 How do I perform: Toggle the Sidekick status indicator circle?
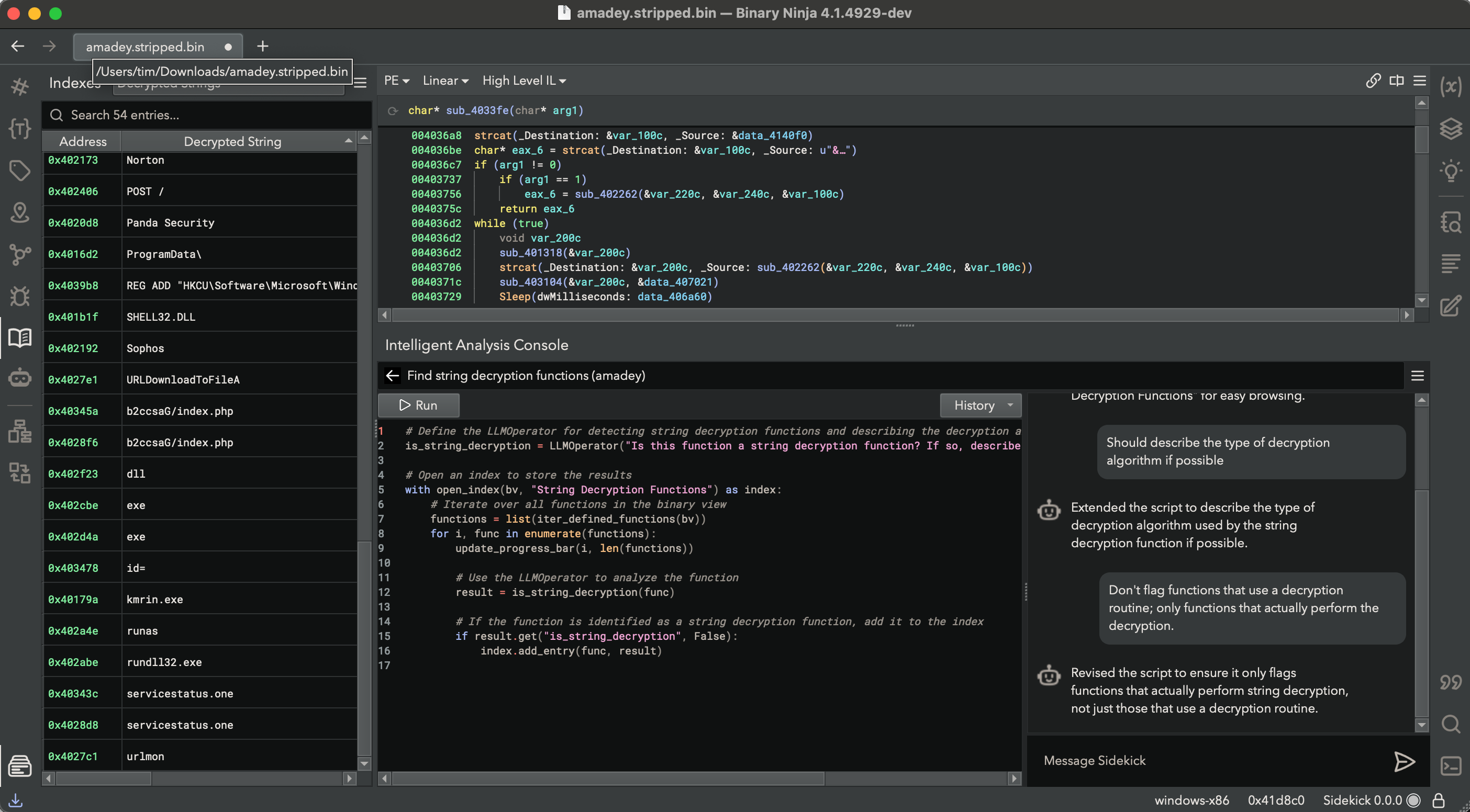click(1413, 800)
